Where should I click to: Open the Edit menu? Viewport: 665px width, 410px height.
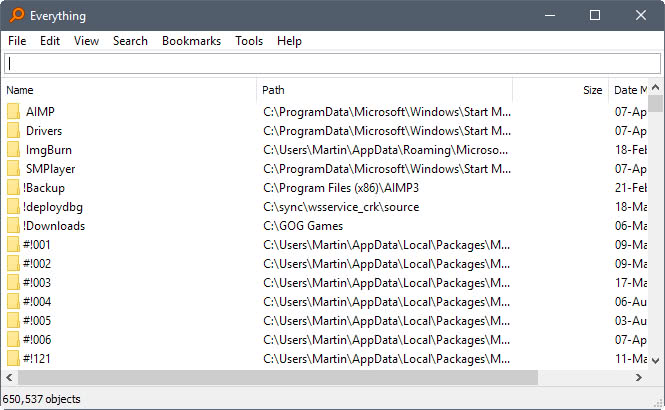point(50,41)
